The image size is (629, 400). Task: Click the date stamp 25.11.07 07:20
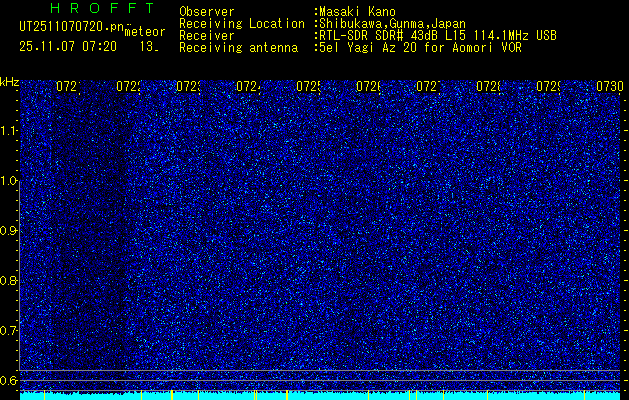[68, 47]
